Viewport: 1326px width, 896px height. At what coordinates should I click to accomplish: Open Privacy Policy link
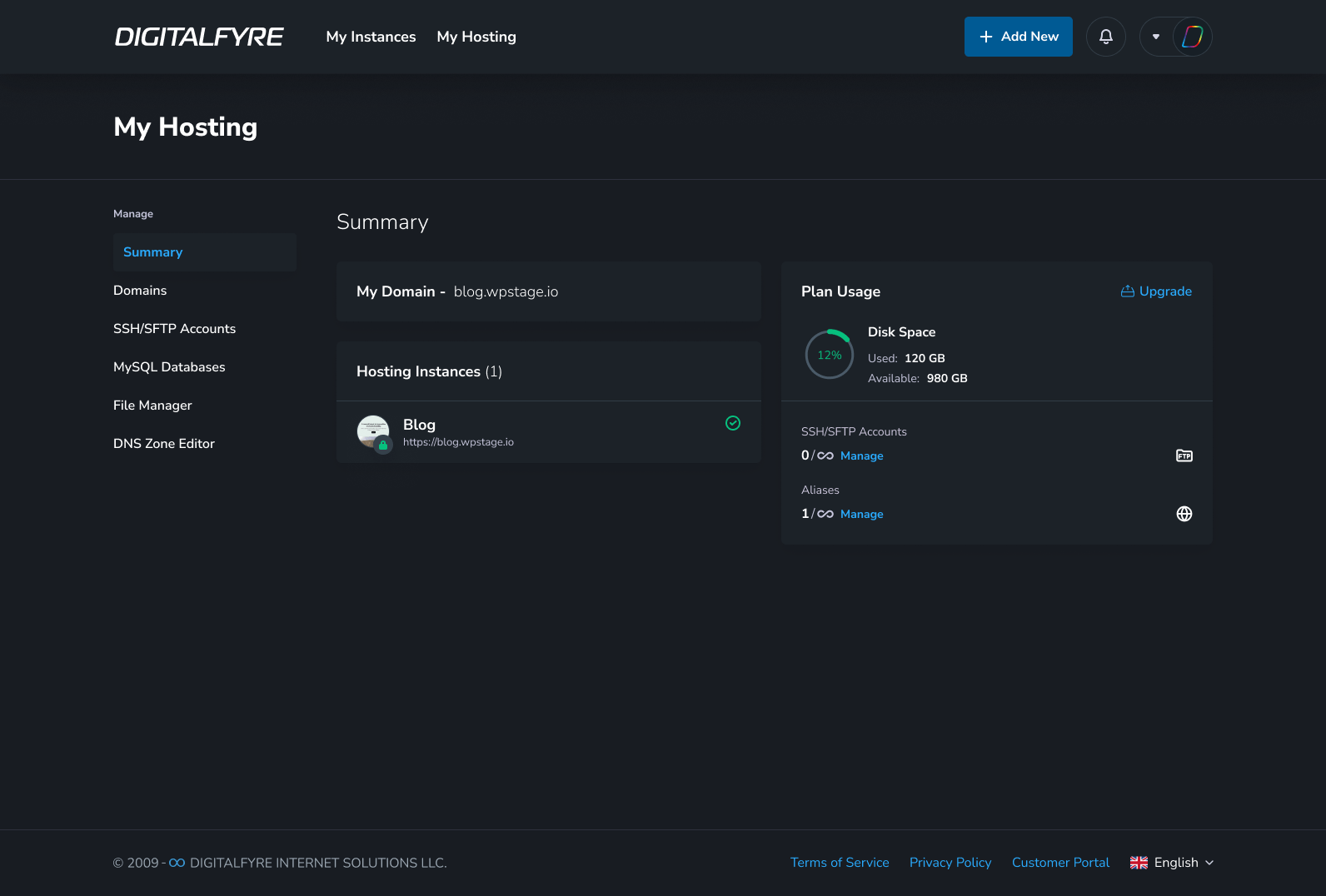[950, 863]
